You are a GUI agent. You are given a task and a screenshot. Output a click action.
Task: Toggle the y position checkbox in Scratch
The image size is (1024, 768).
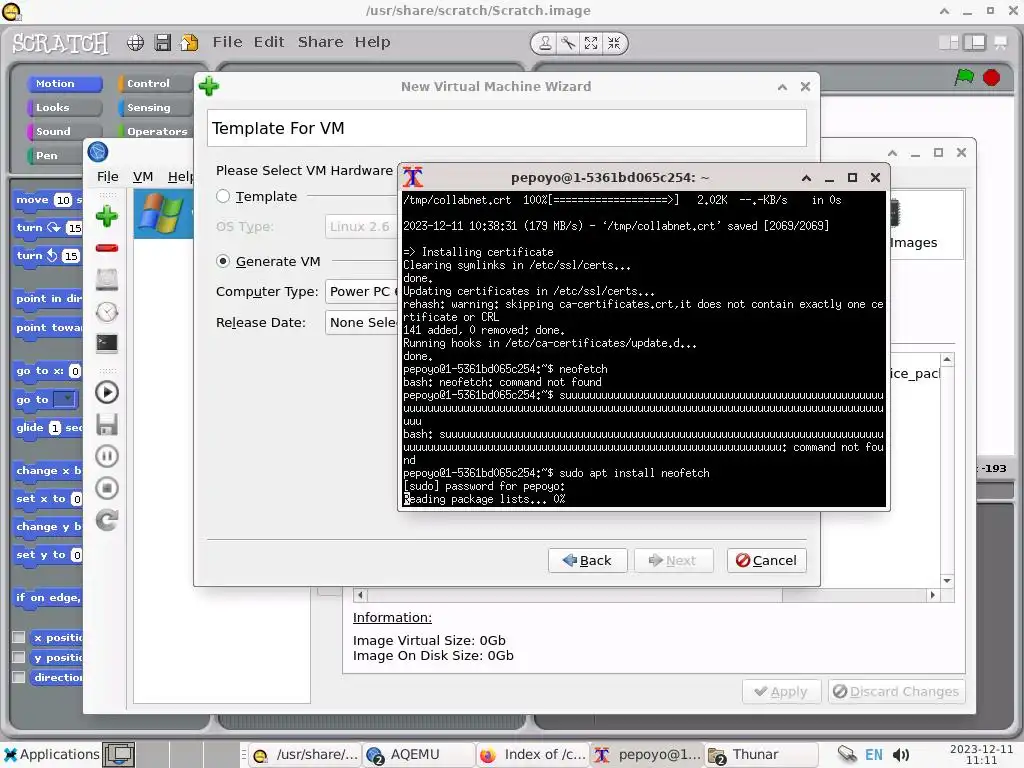tap(19, 657)
